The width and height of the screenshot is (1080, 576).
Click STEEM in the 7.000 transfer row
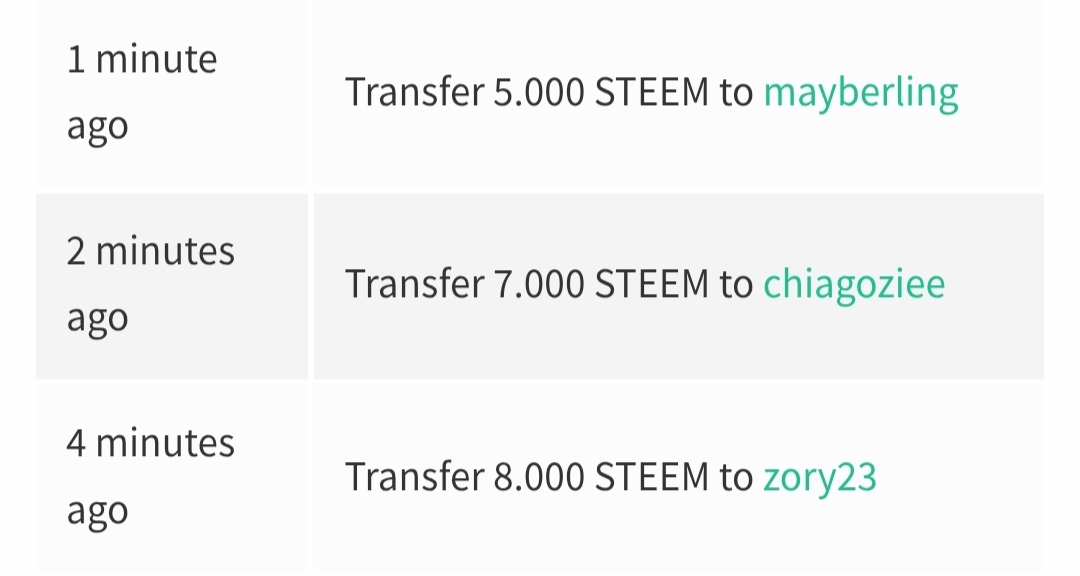(x=652, y=285)
